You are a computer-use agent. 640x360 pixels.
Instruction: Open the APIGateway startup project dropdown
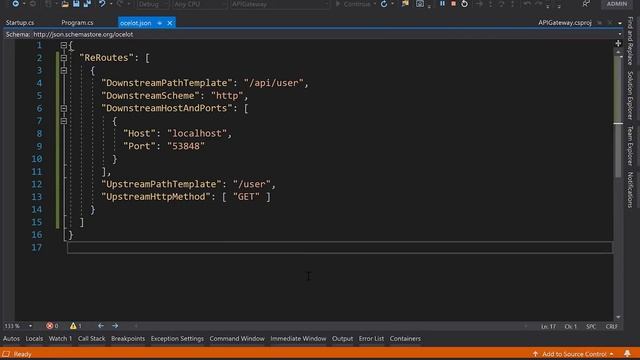coord(280,4)
